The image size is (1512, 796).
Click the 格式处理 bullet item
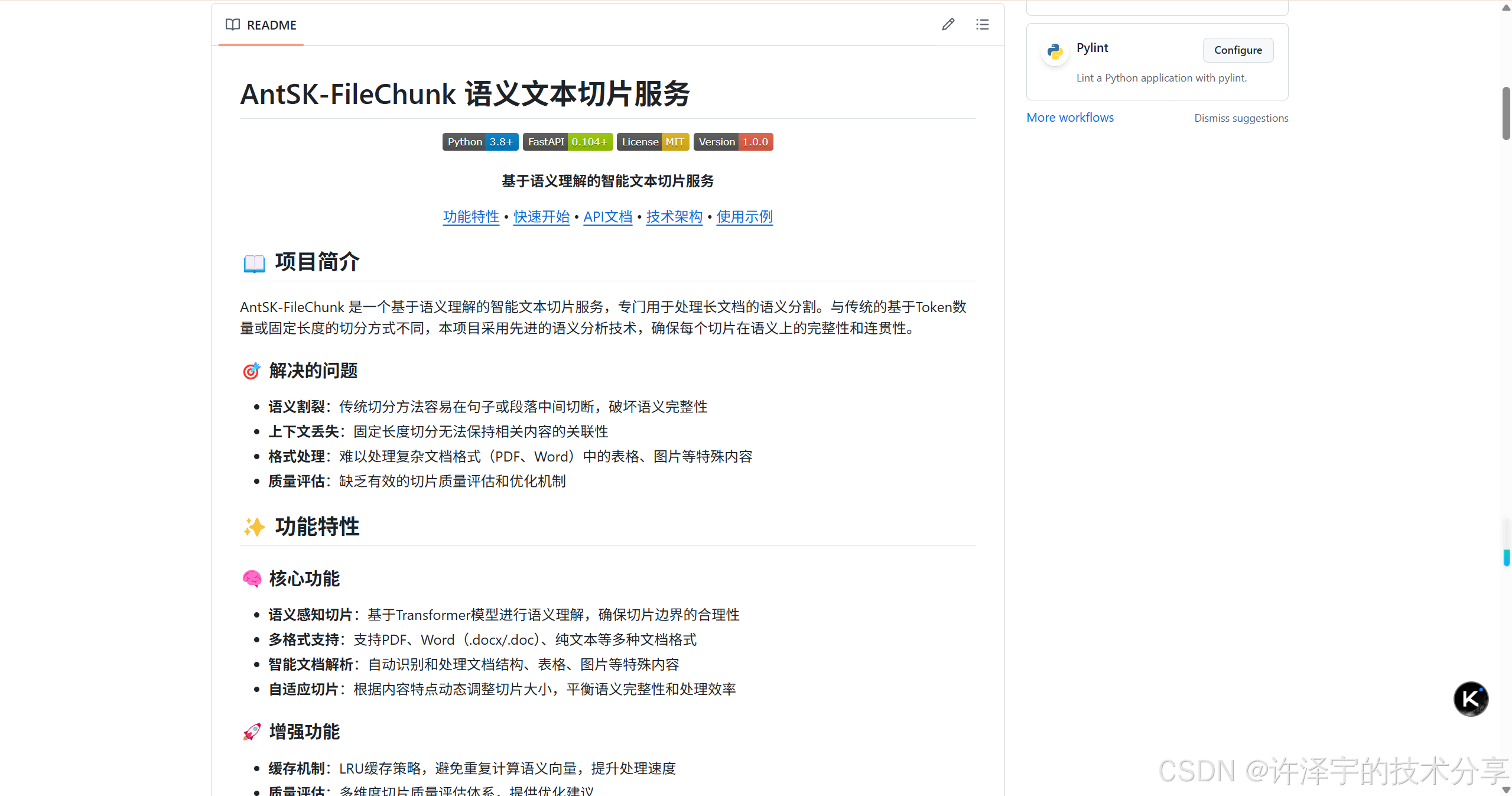pos(510,456)
